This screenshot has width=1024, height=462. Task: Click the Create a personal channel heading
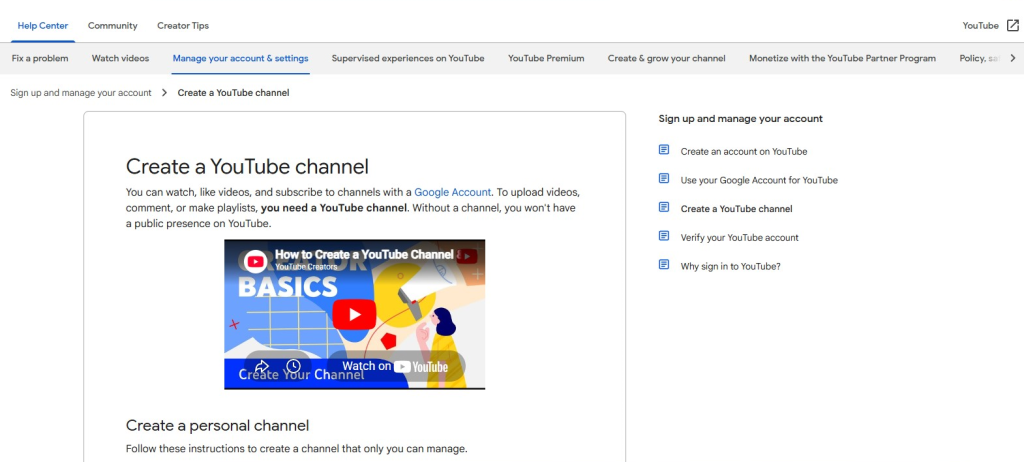tap(217, 425)
